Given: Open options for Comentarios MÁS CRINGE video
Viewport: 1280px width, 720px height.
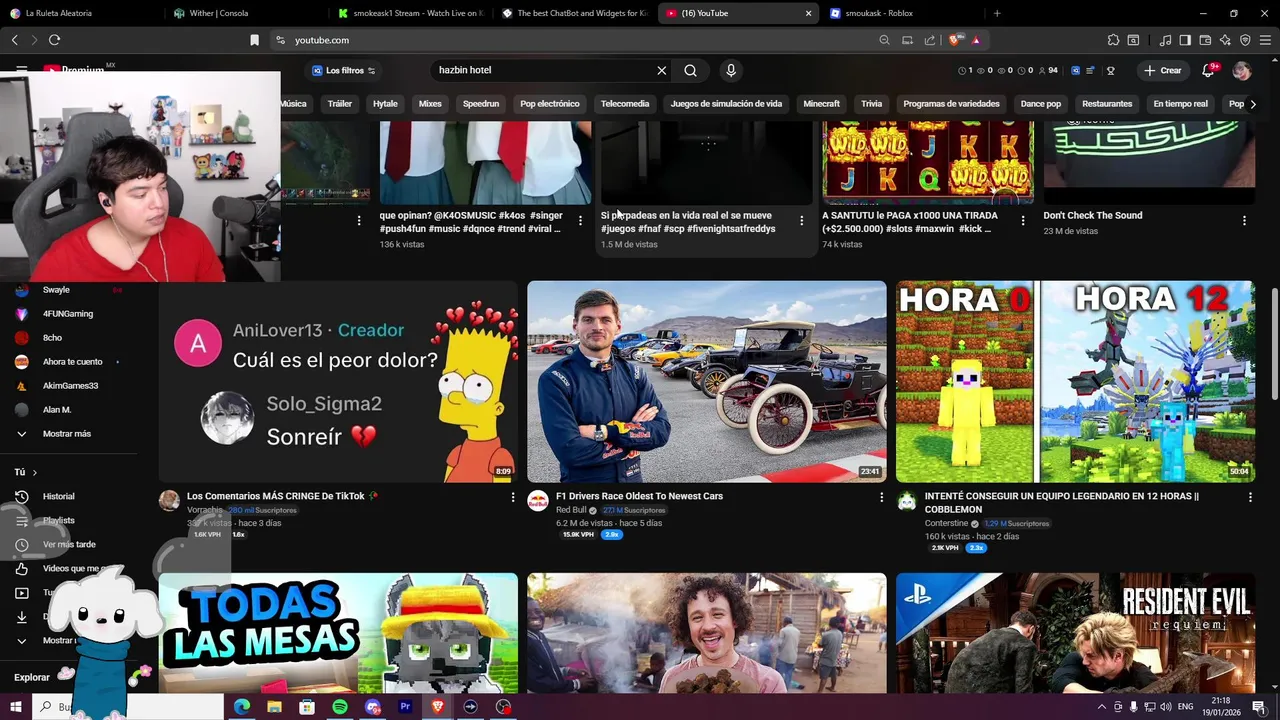Looking at the screenshot, I should (x=513, y=497).
